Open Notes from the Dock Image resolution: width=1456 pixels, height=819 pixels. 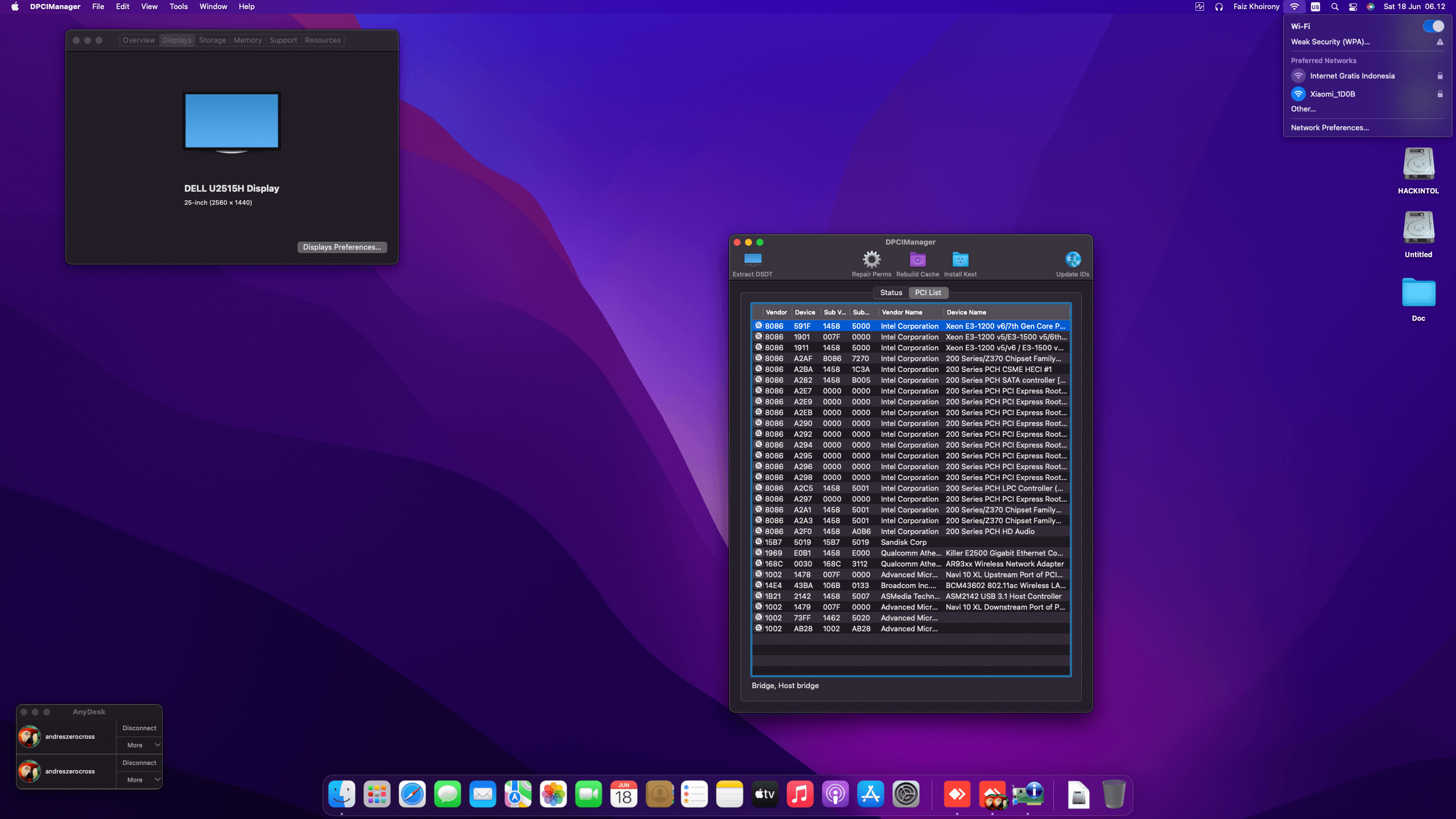(x=730, y=794)
